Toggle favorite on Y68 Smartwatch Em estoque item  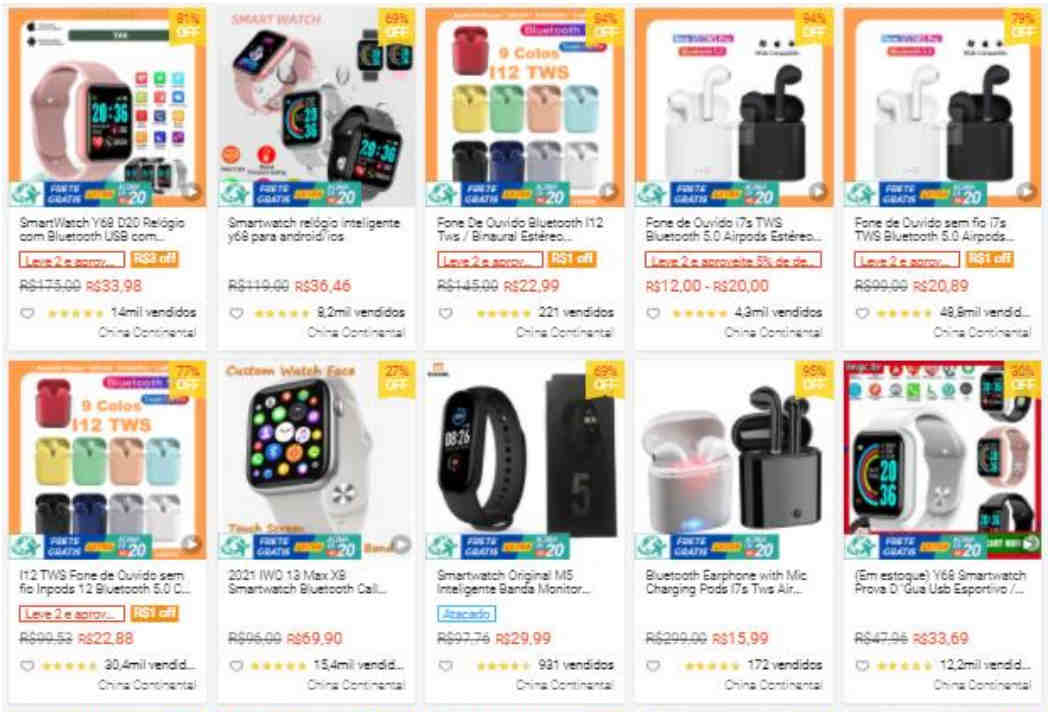coord(862,666)
